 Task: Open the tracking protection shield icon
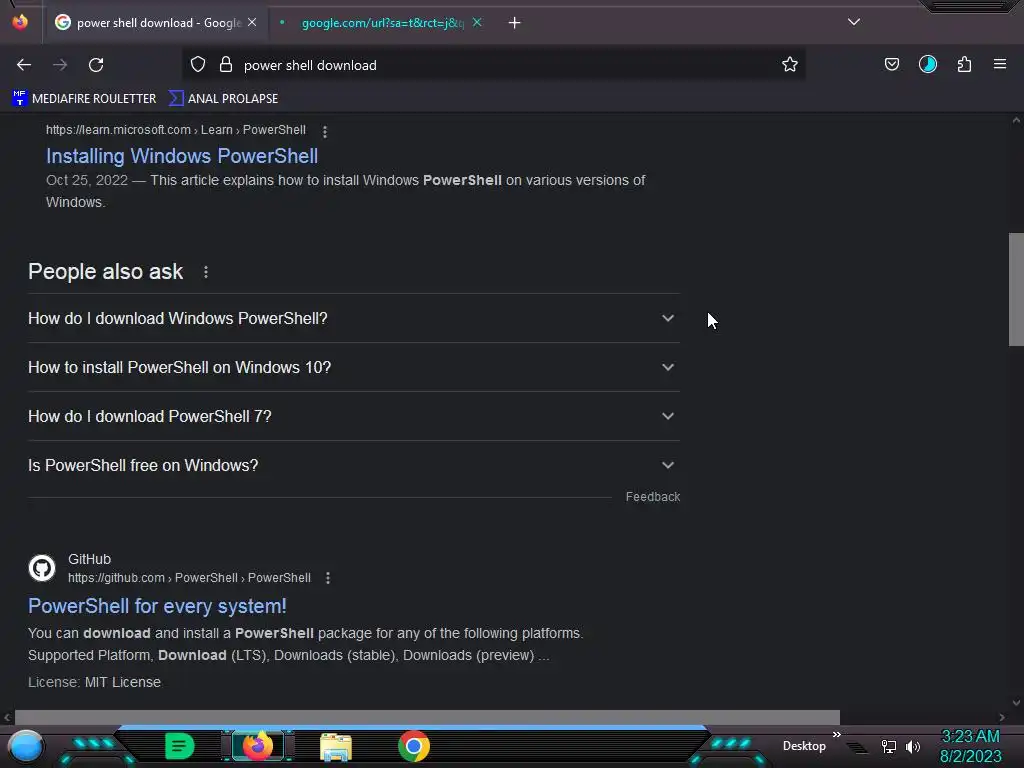198,65
